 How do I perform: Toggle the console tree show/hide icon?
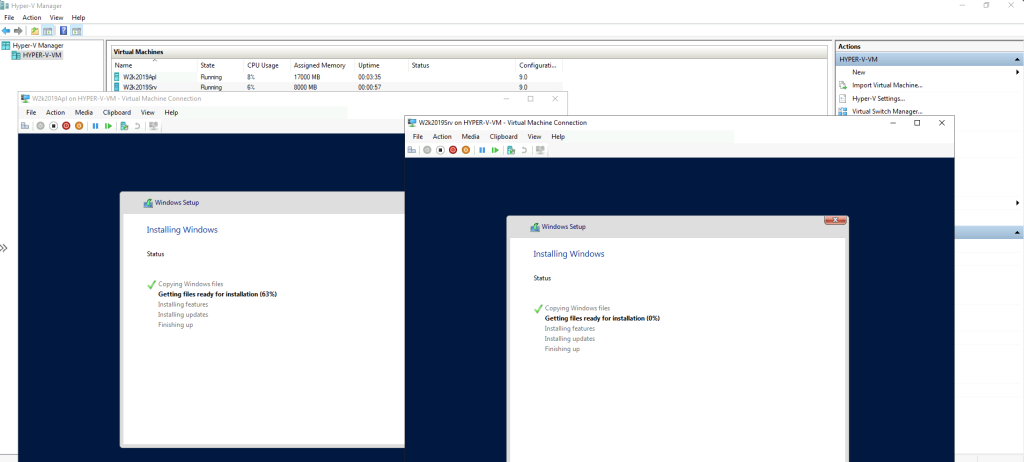click(48, 31)
